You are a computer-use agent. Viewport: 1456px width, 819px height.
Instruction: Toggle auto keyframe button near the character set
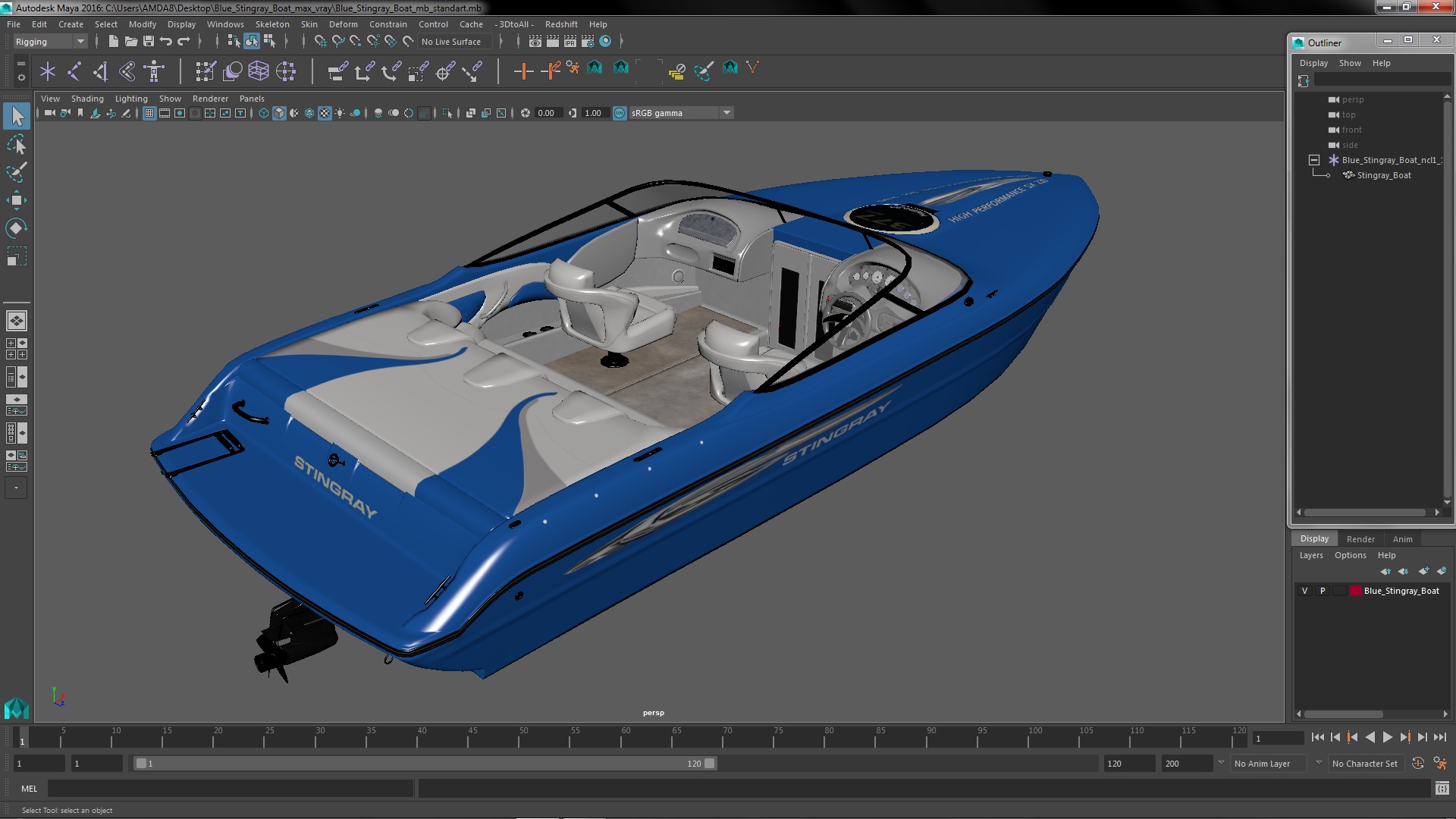coord(1418,764)
